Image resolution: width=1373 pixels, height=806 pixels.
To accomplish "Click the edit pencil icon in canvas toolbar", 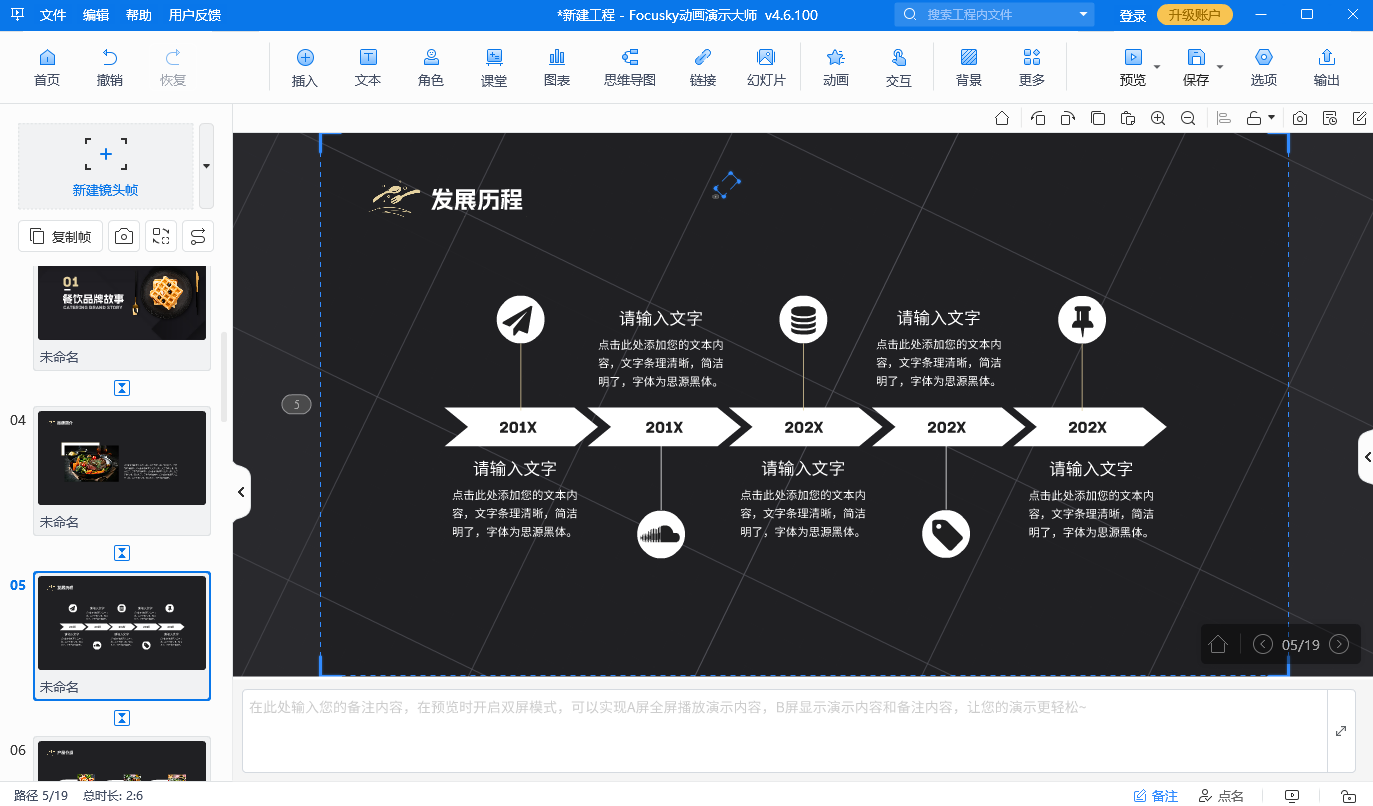I will click(x=1360, y=118).
